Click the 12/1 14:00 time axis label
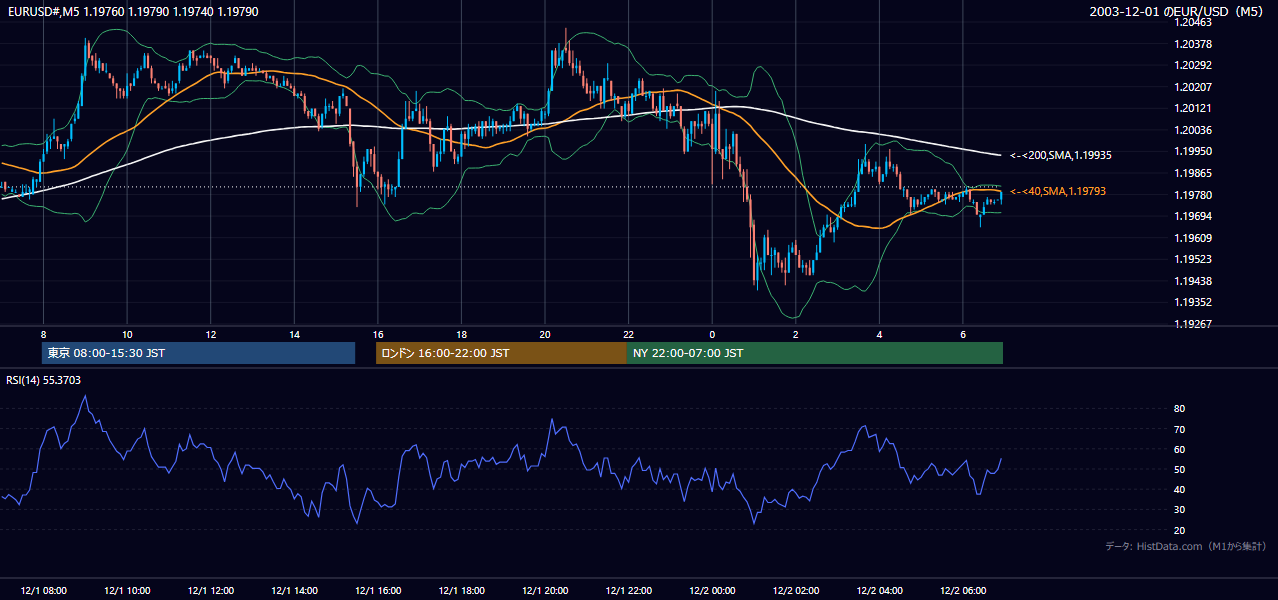This screenshot has height=600, width=1278. tap(294, 591)
